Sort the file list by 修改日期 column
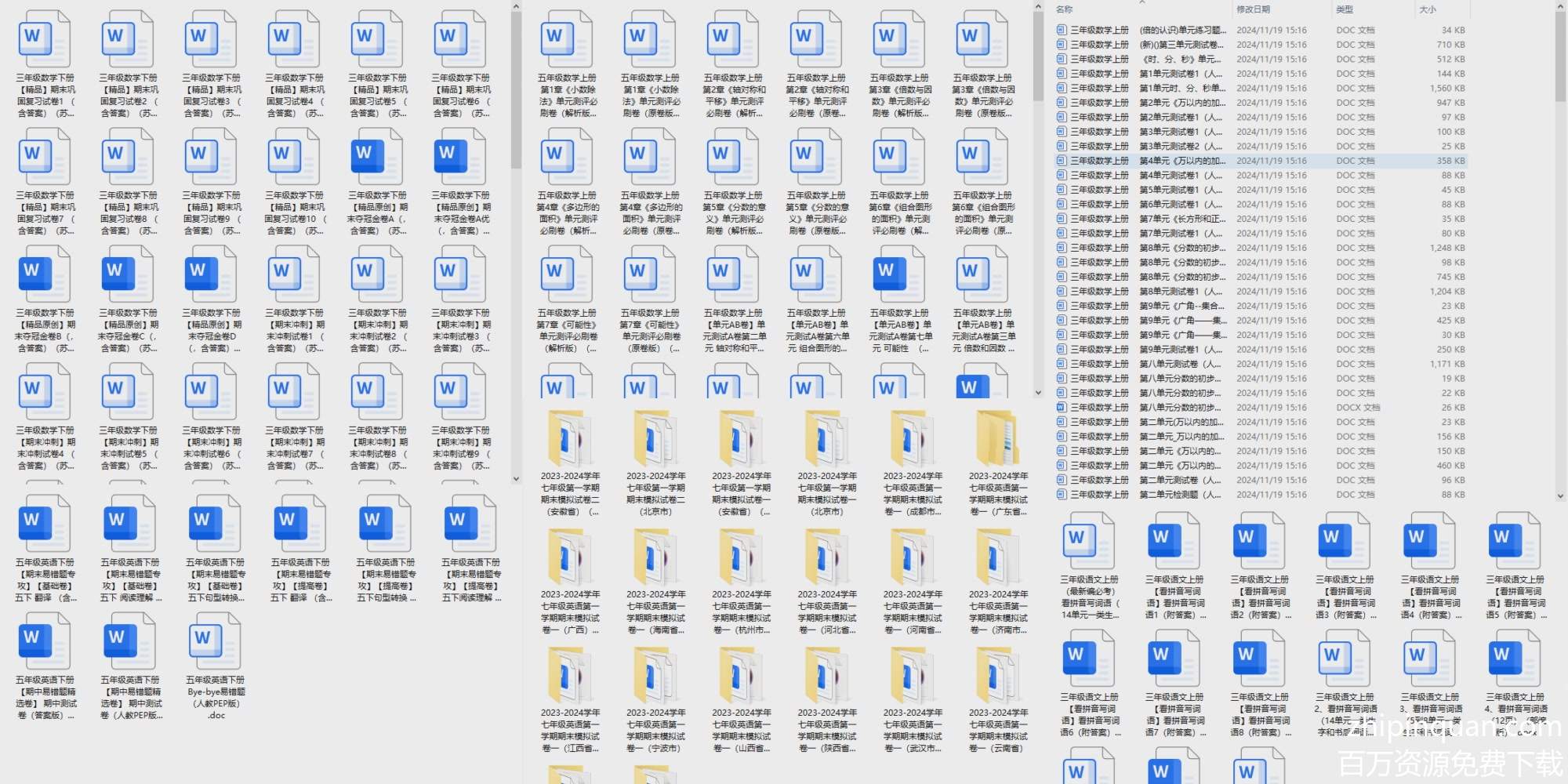Screen dimensions: 1568x784 click(1253, 9)
